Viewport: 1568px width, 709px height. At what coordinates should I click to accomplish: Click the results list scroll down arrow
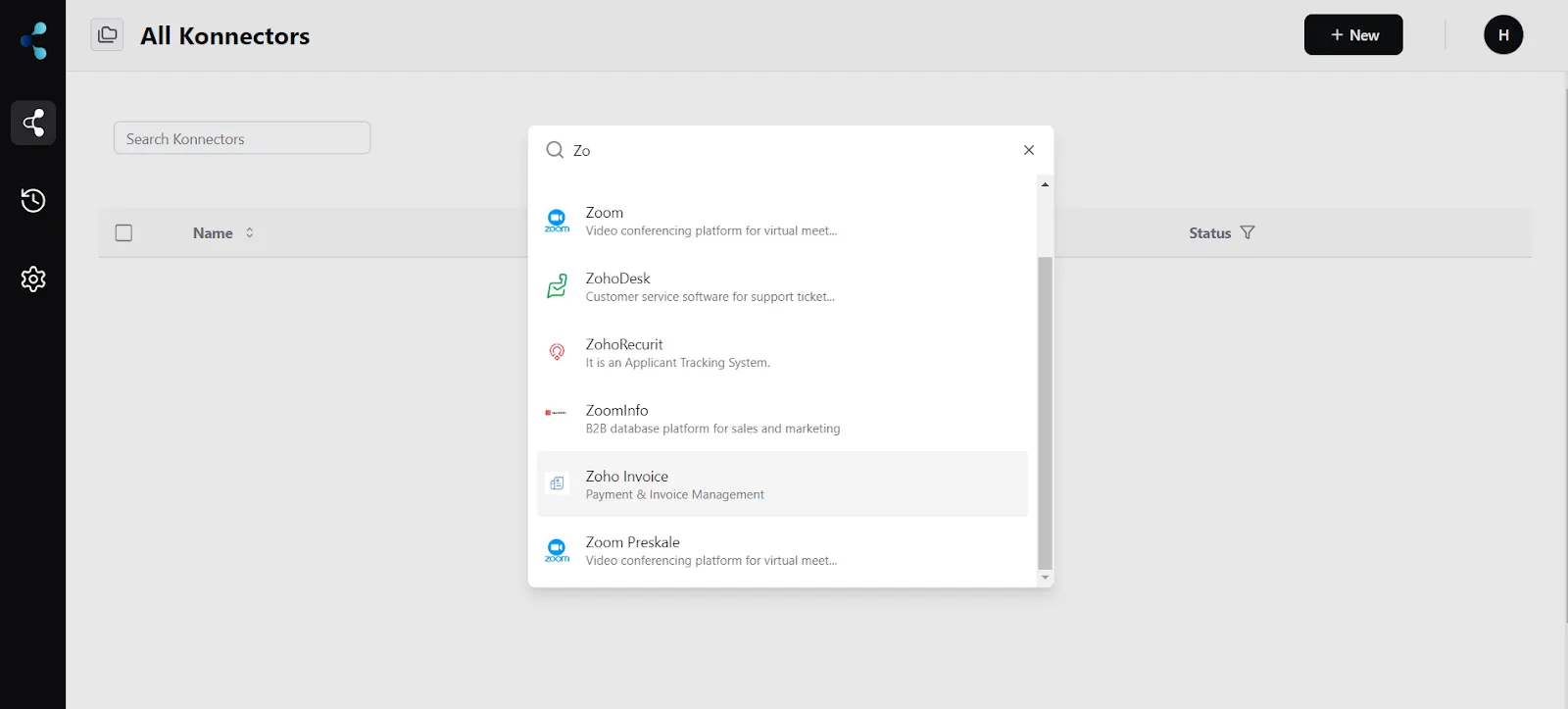(x=1045, y=578)
